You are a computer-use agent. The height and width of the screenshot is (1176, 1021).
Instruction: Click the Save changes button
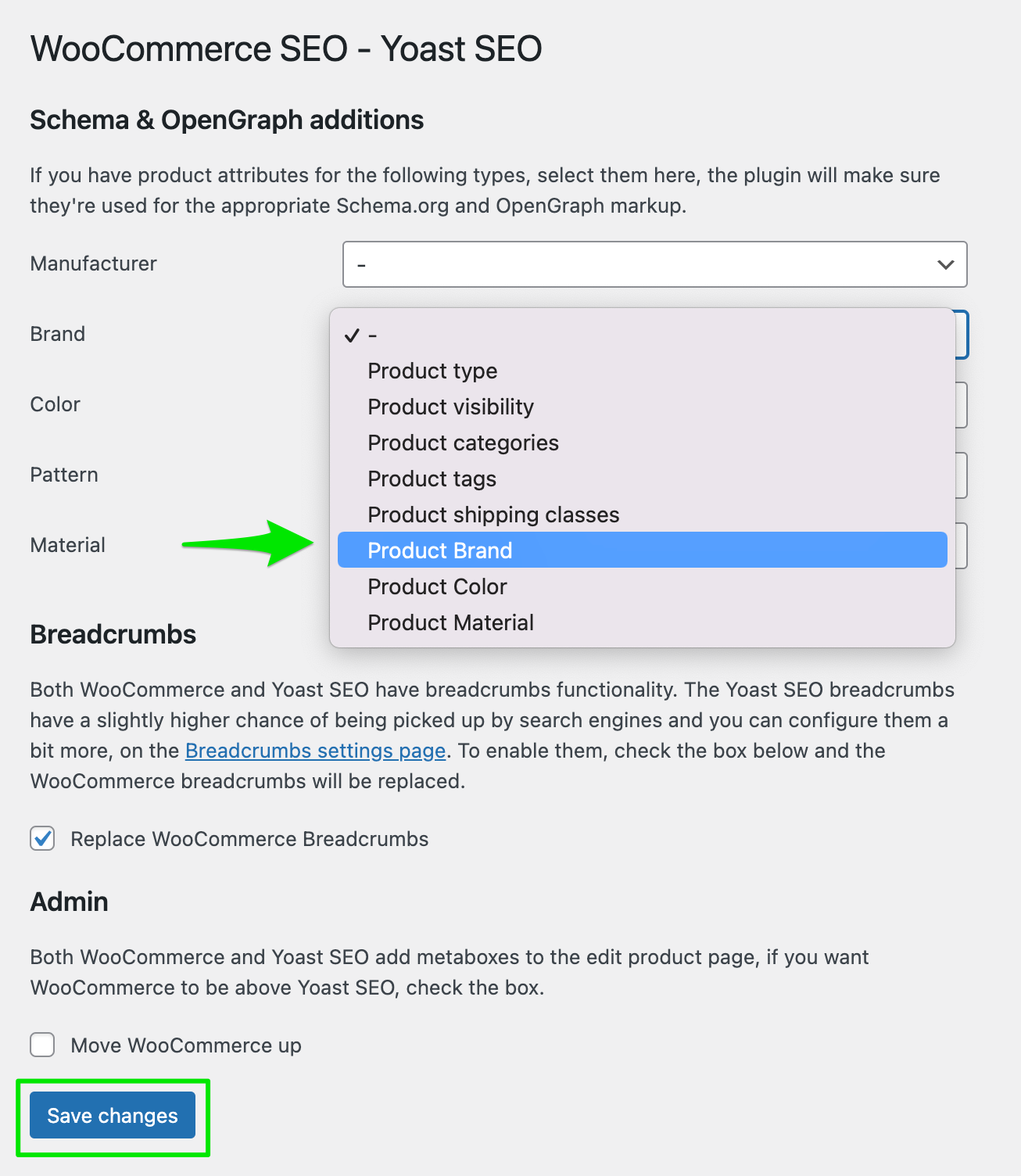pyautogui.click(x=112, y=1115)
